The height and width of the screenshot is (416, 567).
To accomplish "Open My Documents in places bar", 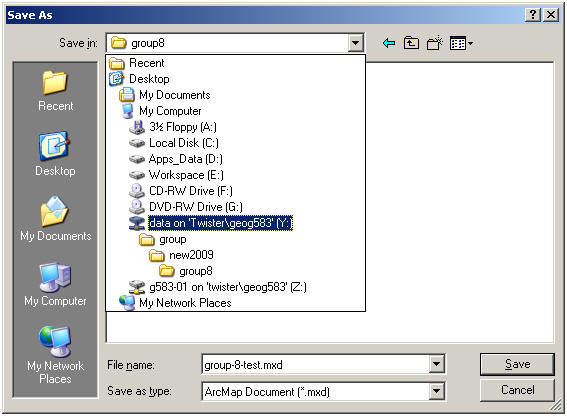I will (55, 218).
